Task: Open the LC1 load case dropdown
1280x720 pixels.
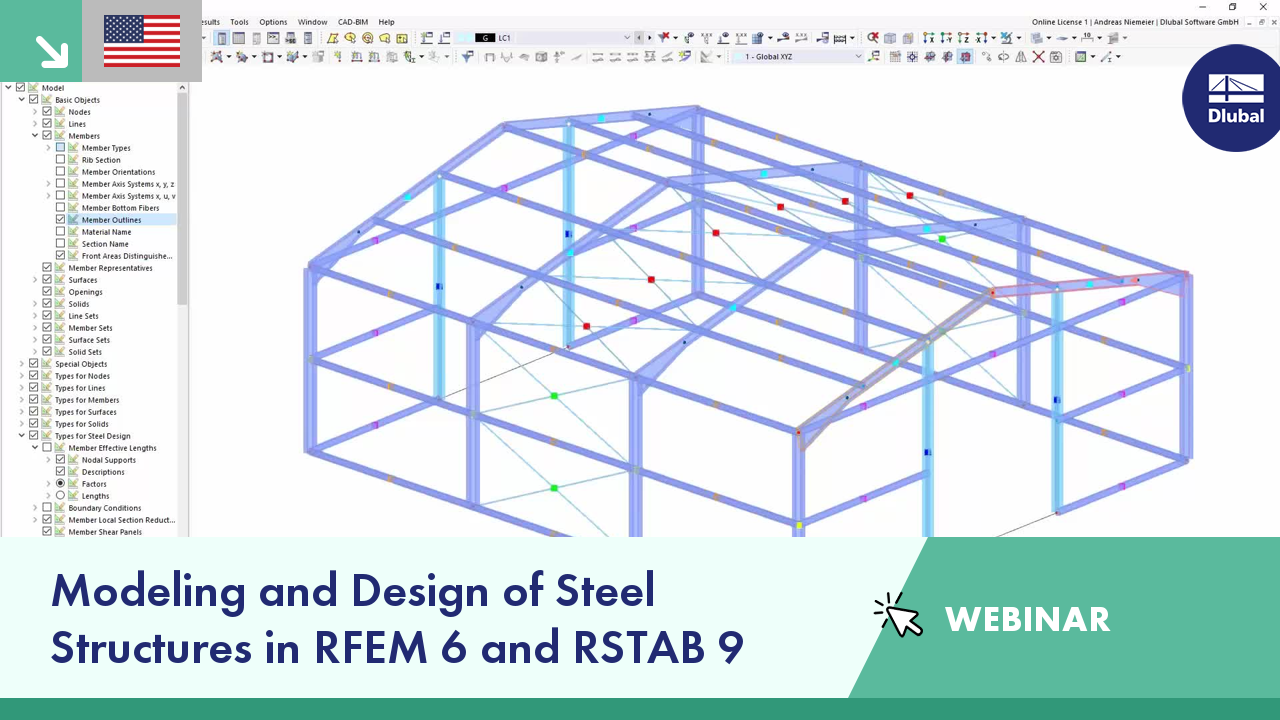Action: click(626, 38)
